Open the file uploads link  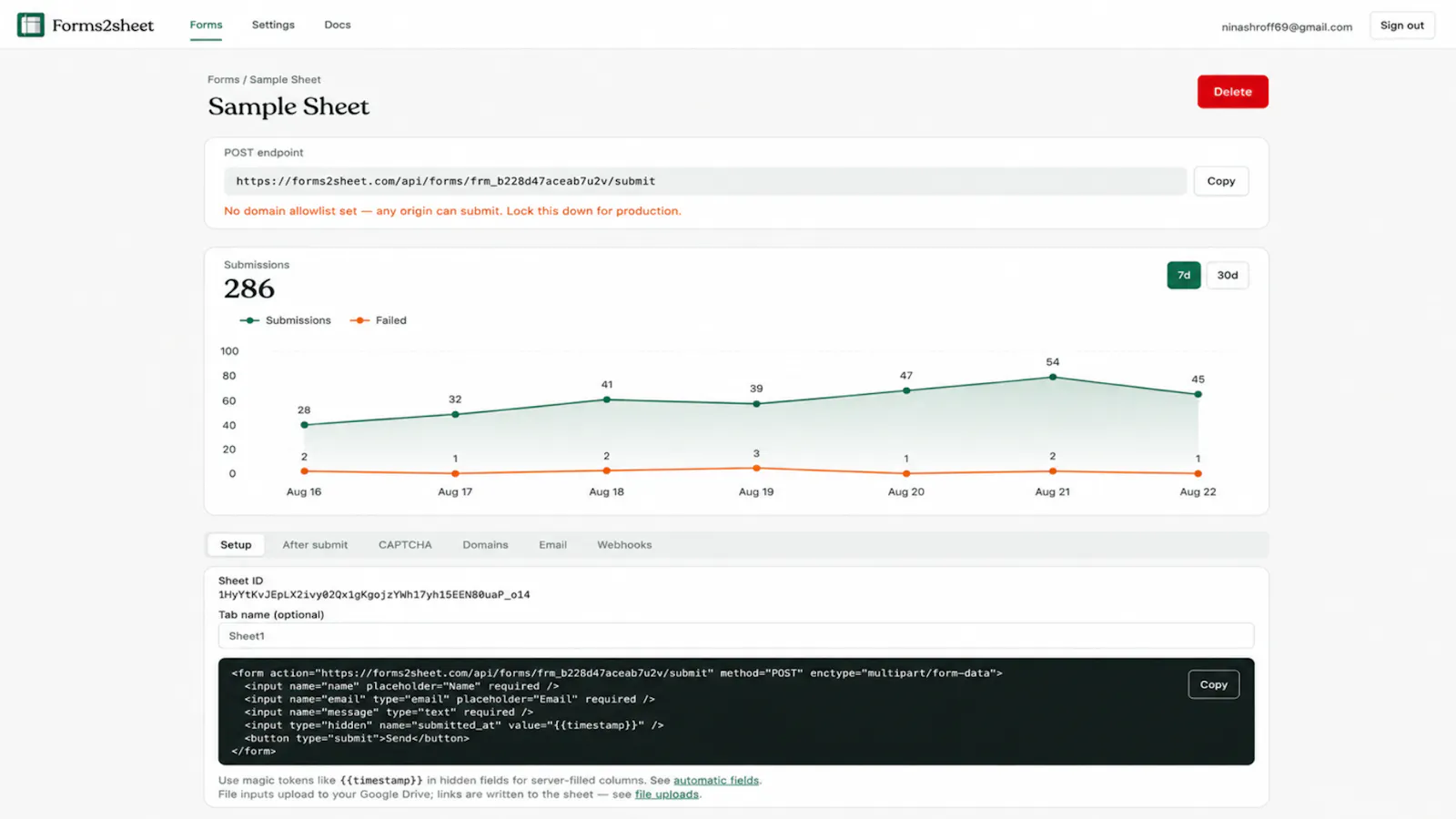(667, 794)
